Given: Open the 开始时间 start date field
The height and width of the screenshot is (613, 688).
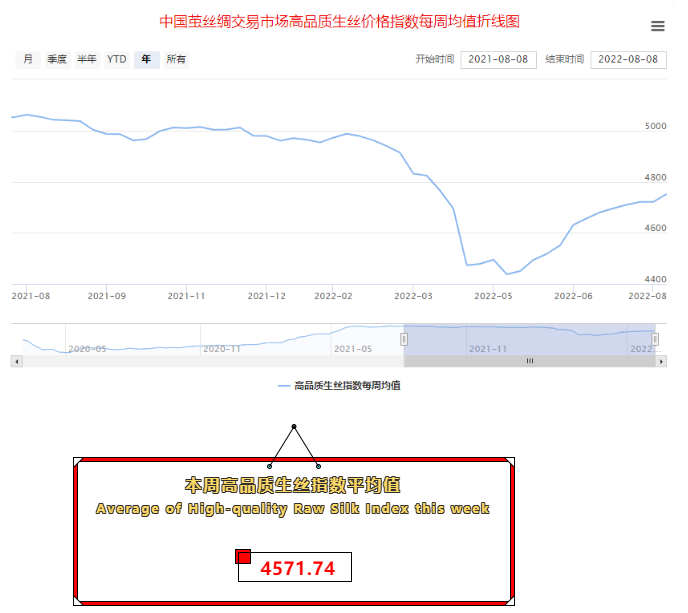Looking at the screenshot, I should tap(498, 60).
